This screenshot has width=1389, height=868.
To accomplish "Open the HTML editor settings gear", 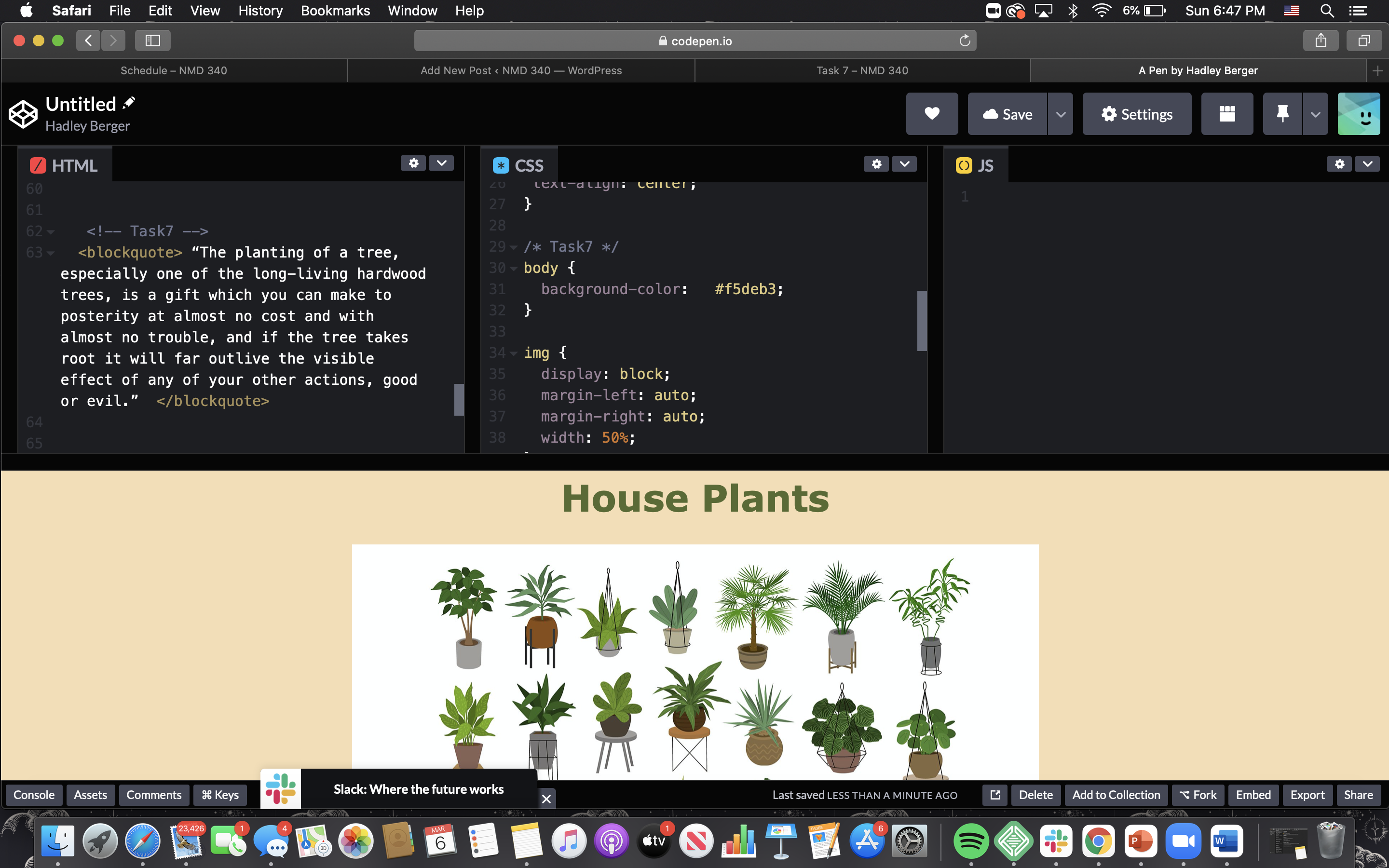I will click(x=413, y=163).
